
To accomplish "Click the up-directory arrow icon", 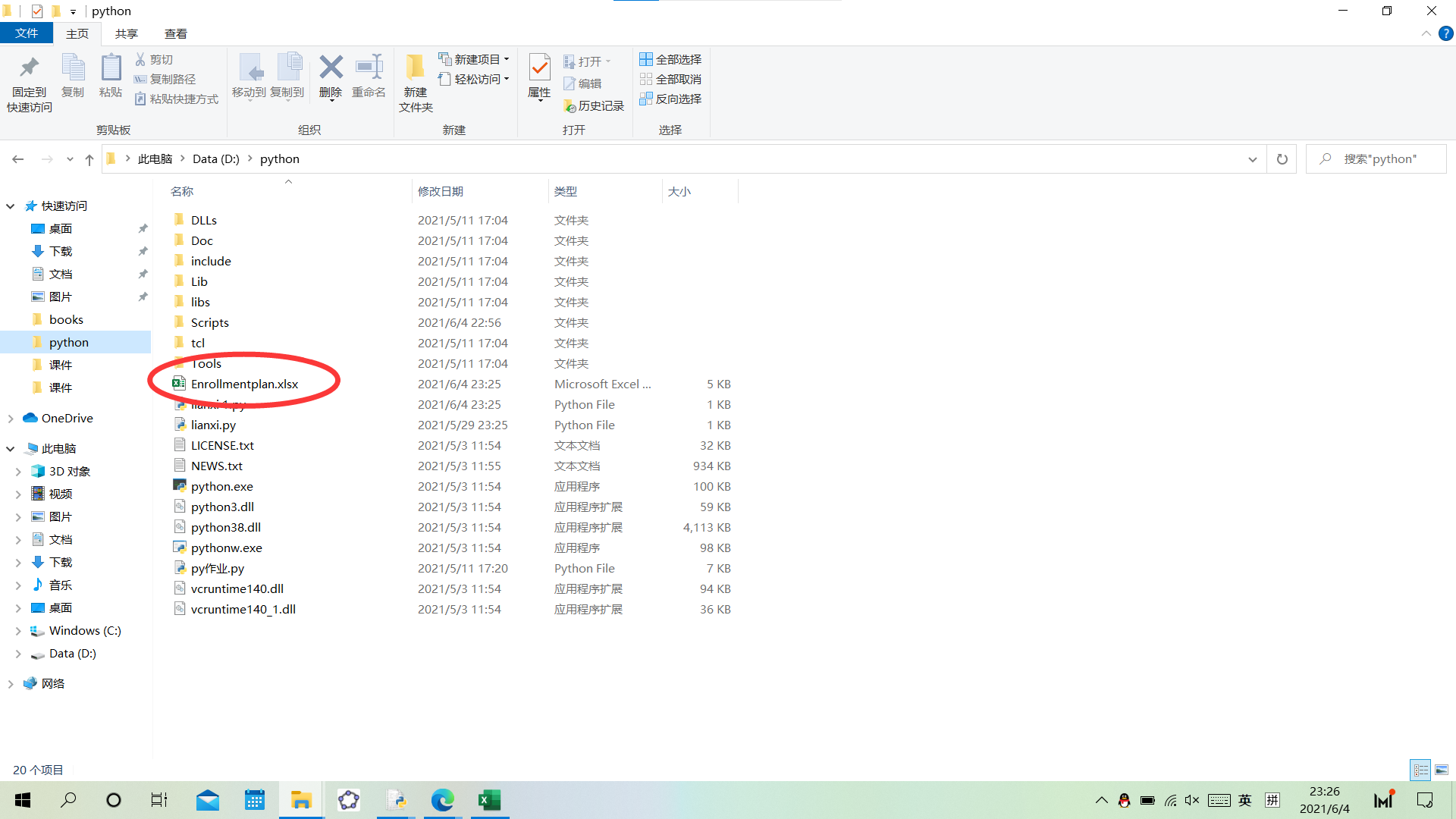I will (89, 159).
